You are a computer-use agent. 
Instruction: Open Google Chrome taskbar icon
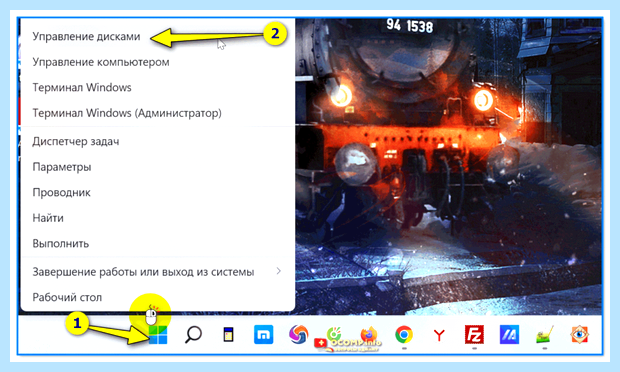click(404, 335)
